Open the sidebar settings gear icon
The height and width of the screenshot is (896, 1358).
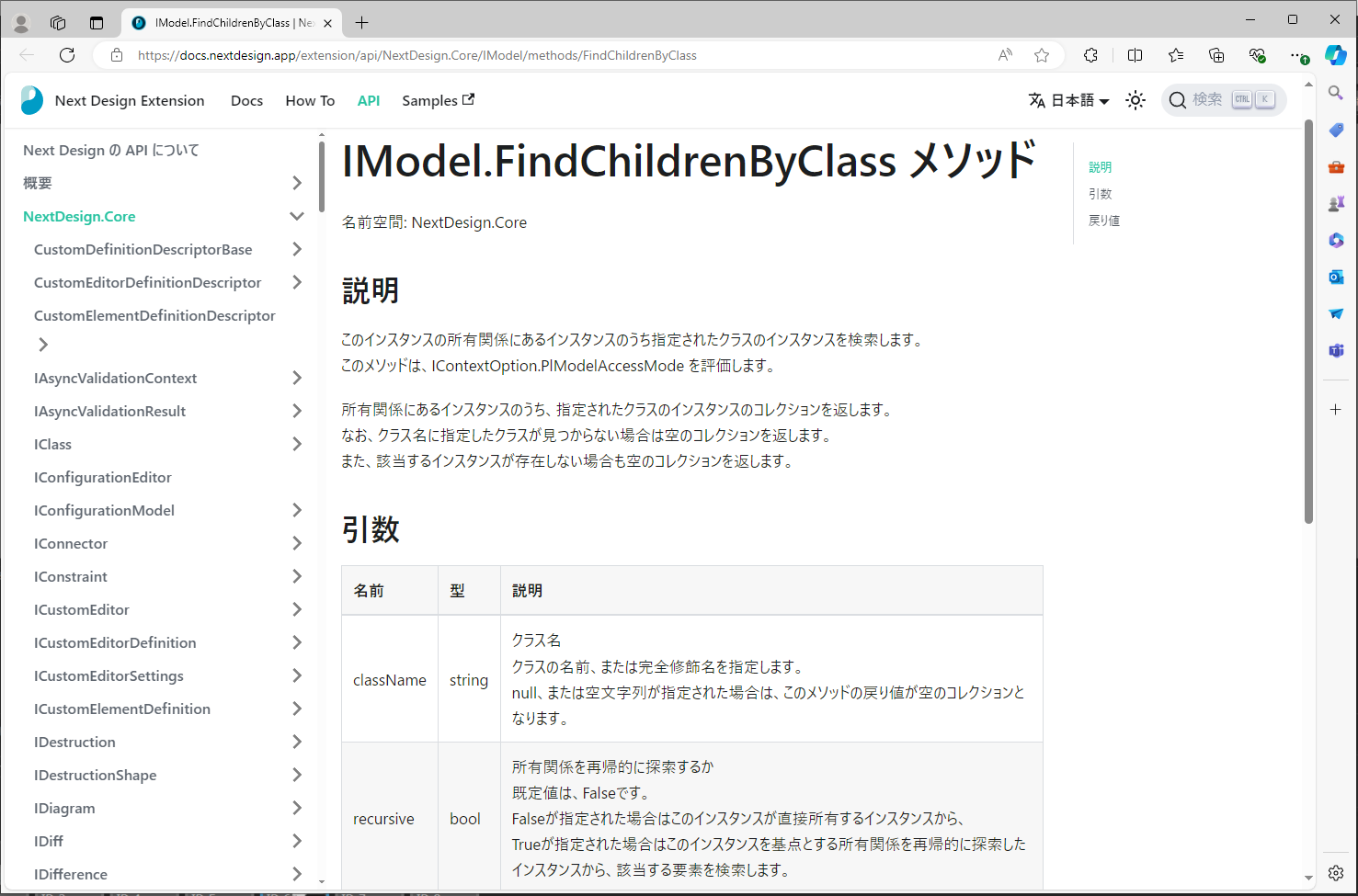coord(1336,873)
